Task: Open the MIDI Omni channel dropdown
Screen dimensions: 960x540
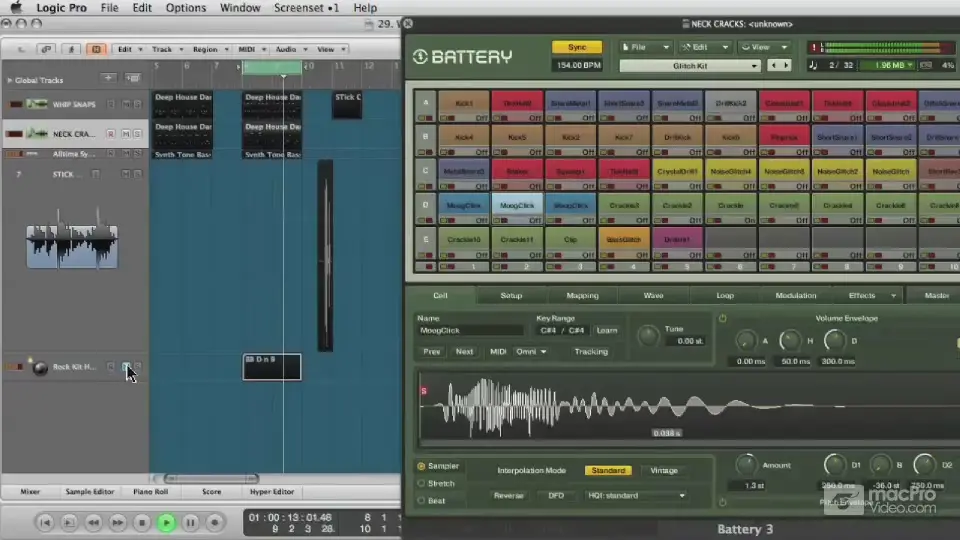Action: (531, 351)
